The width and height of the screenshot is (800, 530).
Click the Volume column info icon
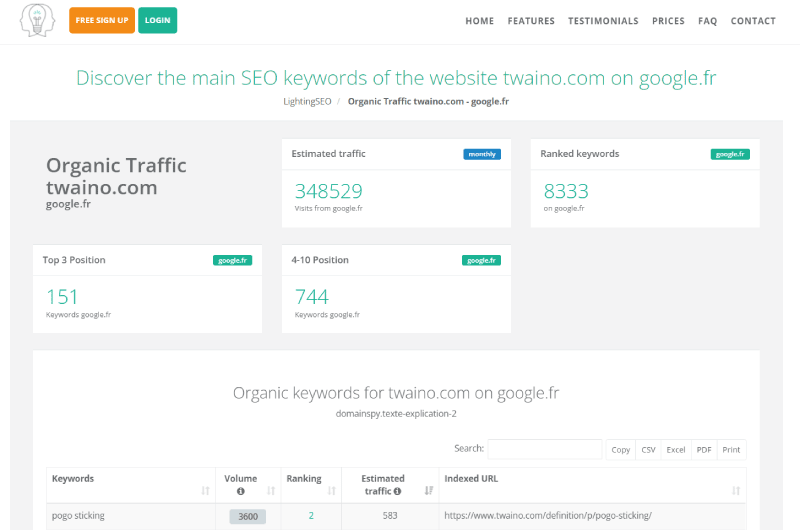pos(241,491)
